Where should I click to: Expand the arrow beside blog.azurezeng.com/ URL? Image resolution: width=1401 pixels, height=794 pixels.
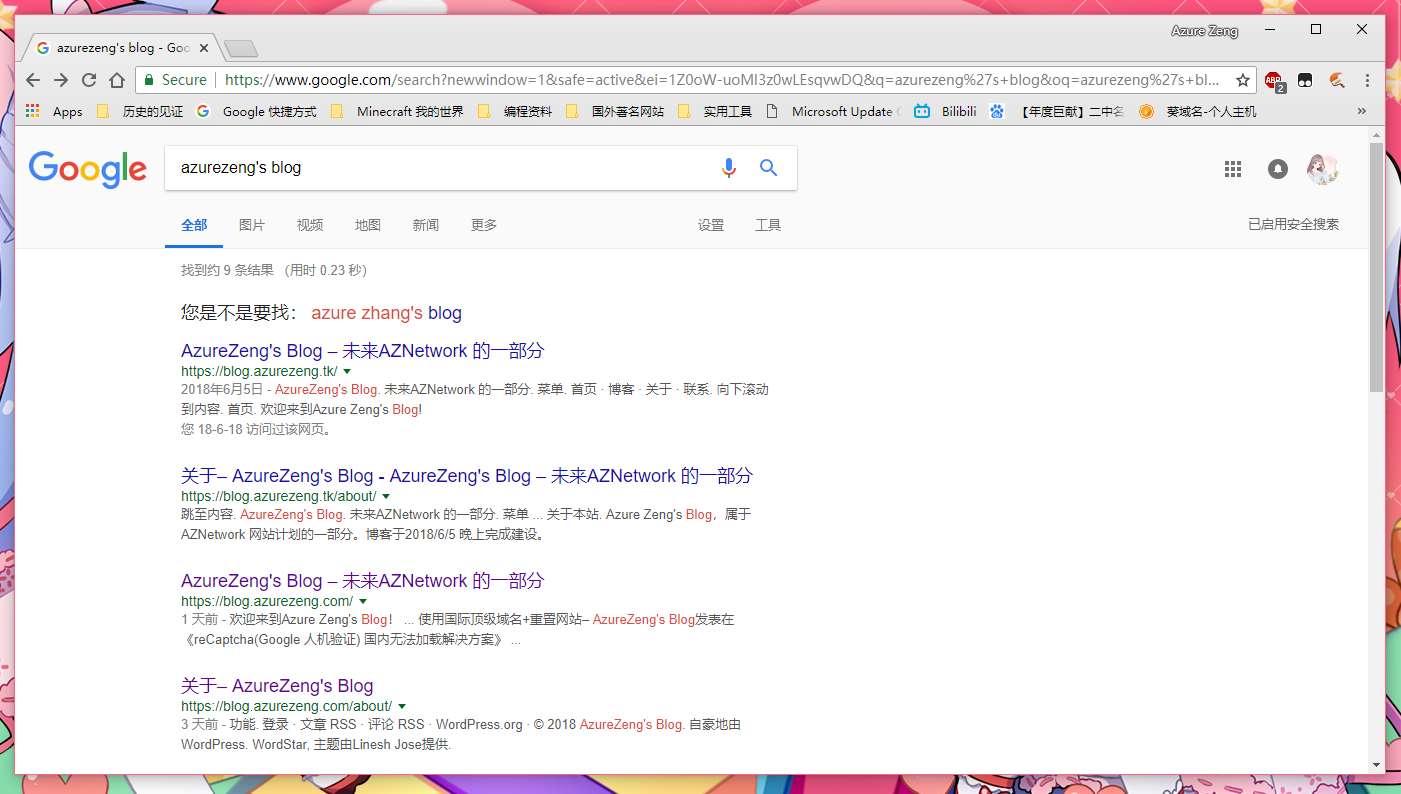pyautogui.click(x=362, y=601)
